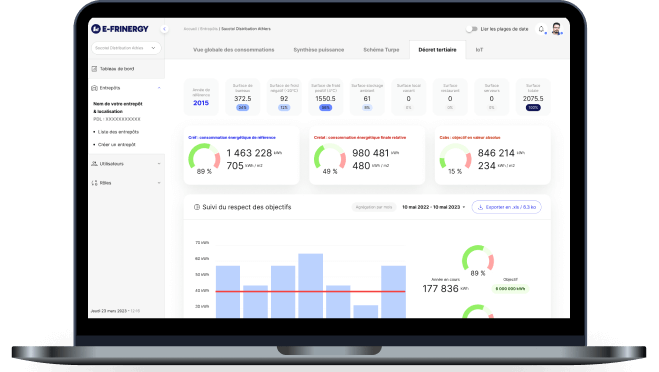
Task: Click the surface value 372.5
Action: click(x=243, y=98)
